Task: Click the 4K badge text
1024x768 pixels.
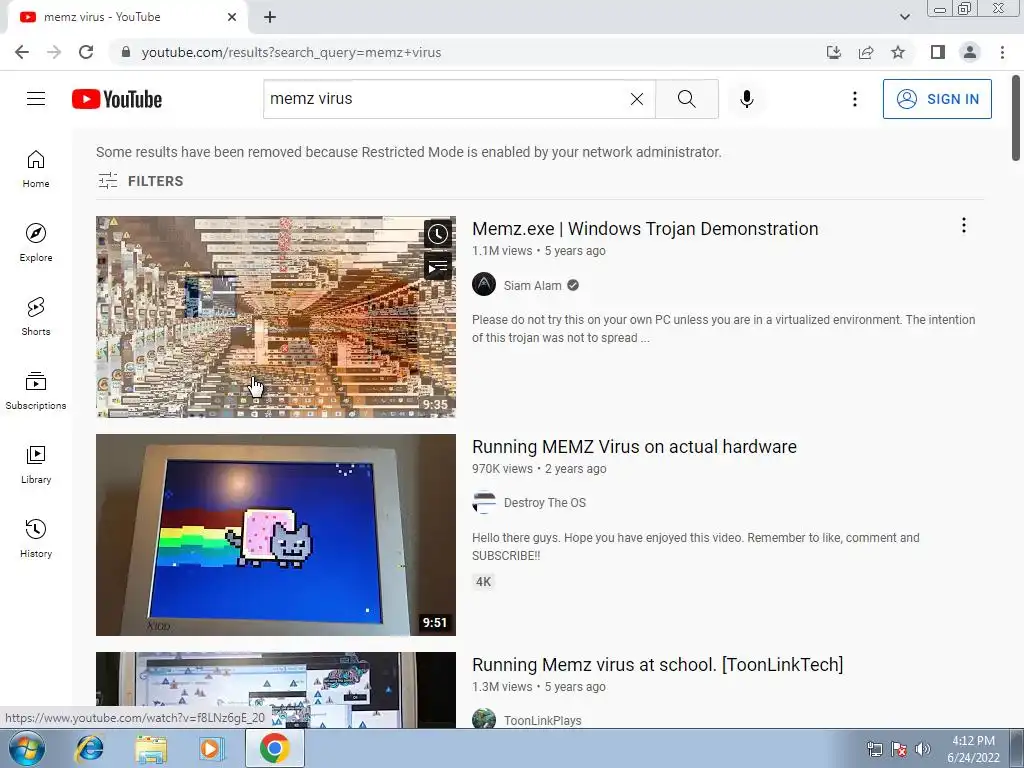Action: coord(483,582)
